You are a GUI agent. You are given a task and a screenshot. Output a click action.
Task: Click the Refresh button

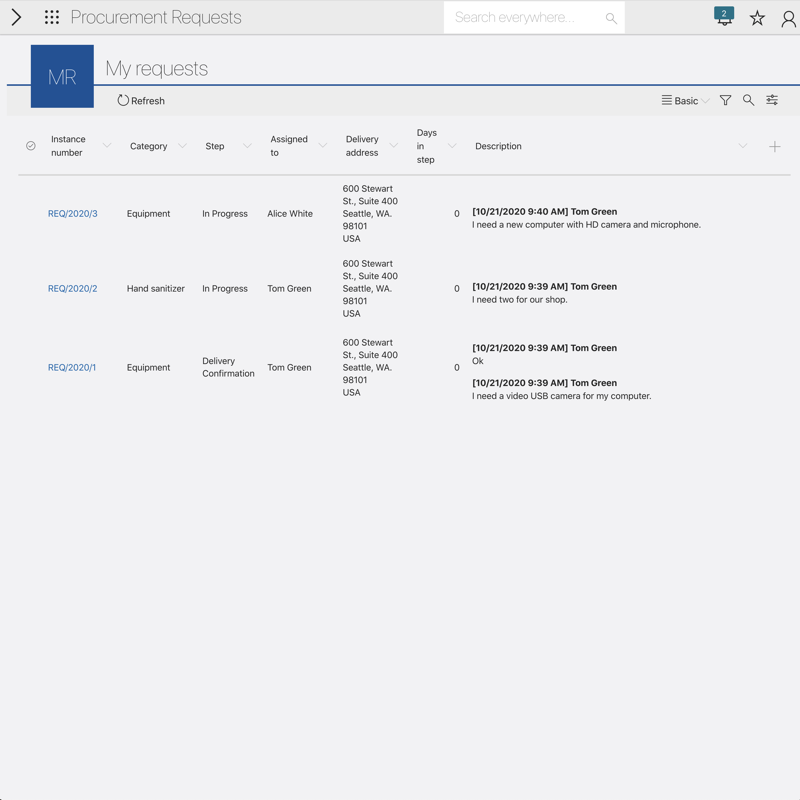141,101
